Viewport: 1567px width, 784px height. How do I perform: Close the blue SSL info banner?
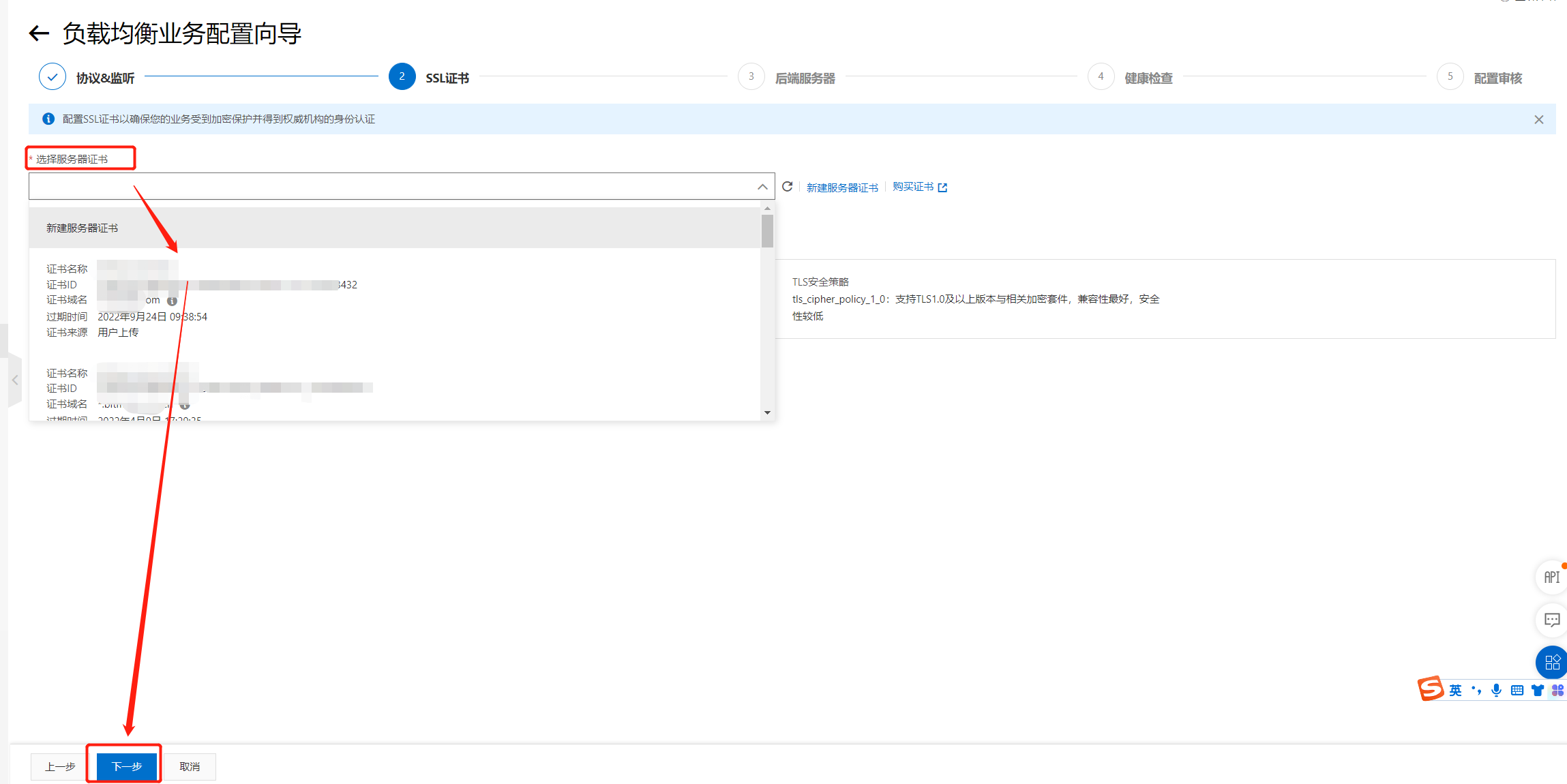(x=1538, y=119)
